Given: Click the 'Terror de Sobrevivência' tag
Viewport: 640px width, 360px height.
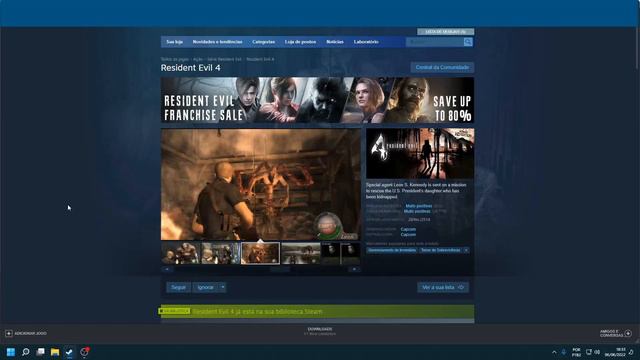Looking at the screenshot, I should click(x=440, y=250).
